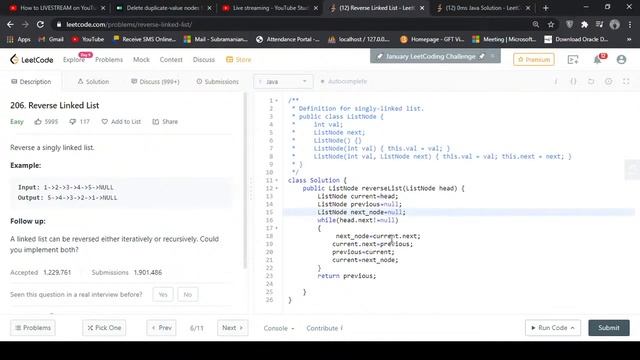Open a new browser tab
The height and width of the screenshot is (360, 640).
tap(545, 8)
